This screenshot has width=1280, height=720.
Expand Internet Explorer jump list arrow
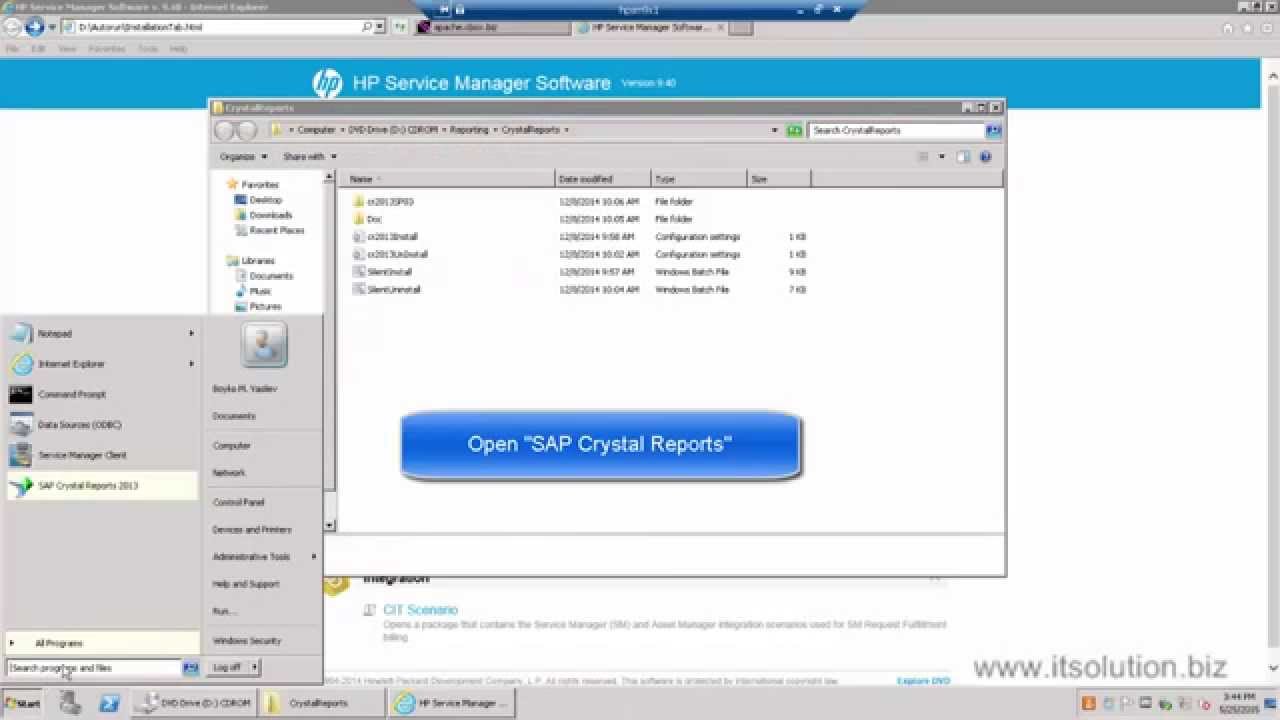pos(191,364)
